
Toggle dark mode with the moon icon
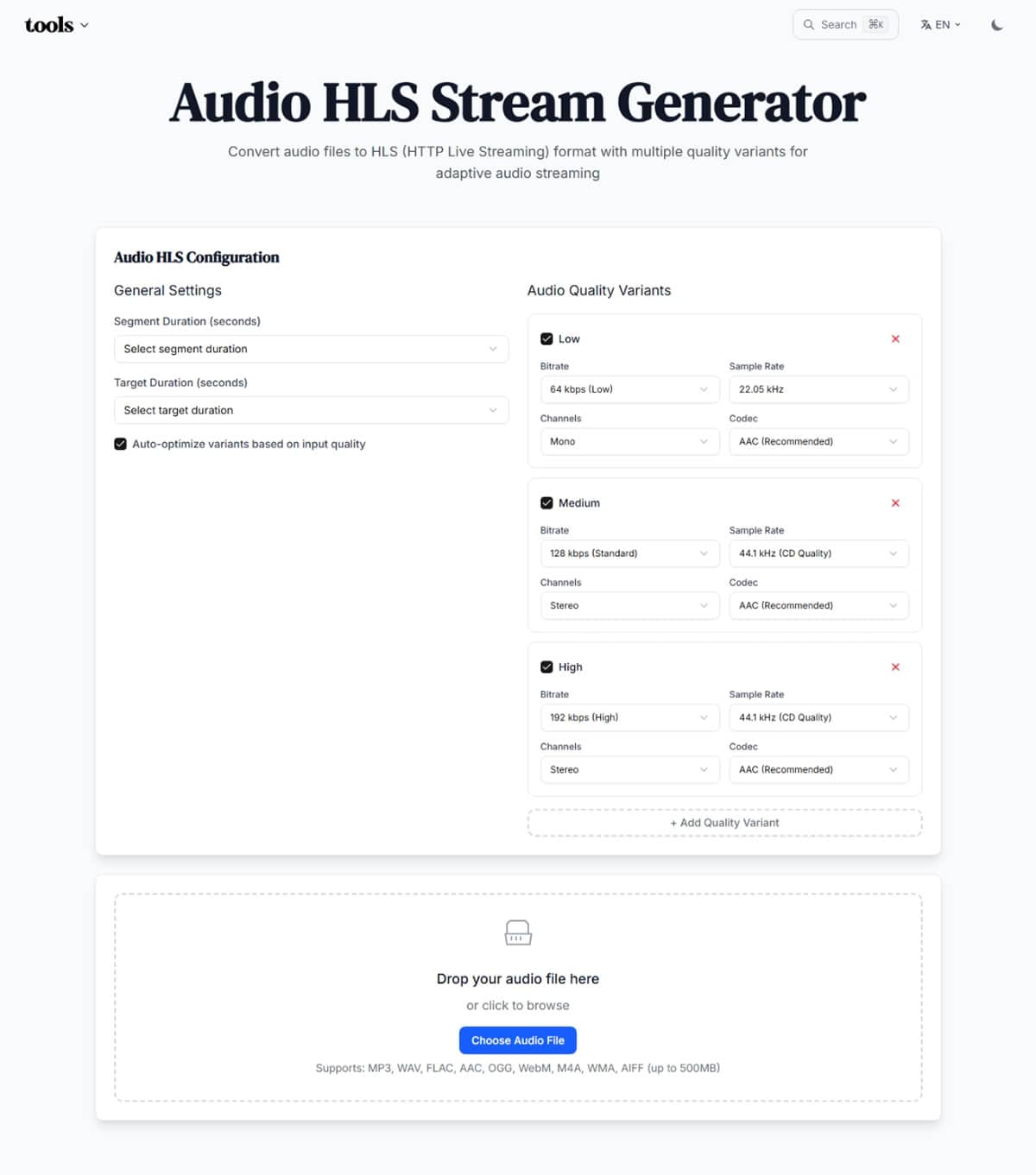[997, 25]
